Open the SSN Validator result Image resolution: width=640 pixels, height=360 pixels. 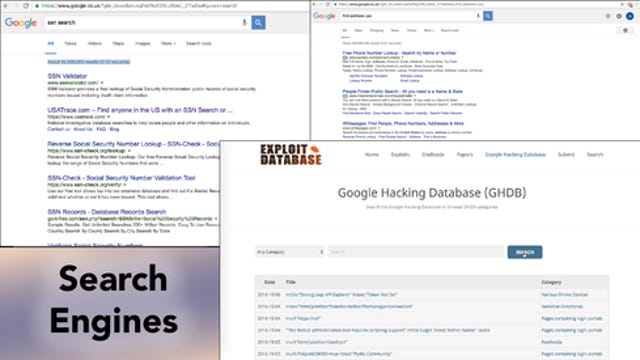67,76
